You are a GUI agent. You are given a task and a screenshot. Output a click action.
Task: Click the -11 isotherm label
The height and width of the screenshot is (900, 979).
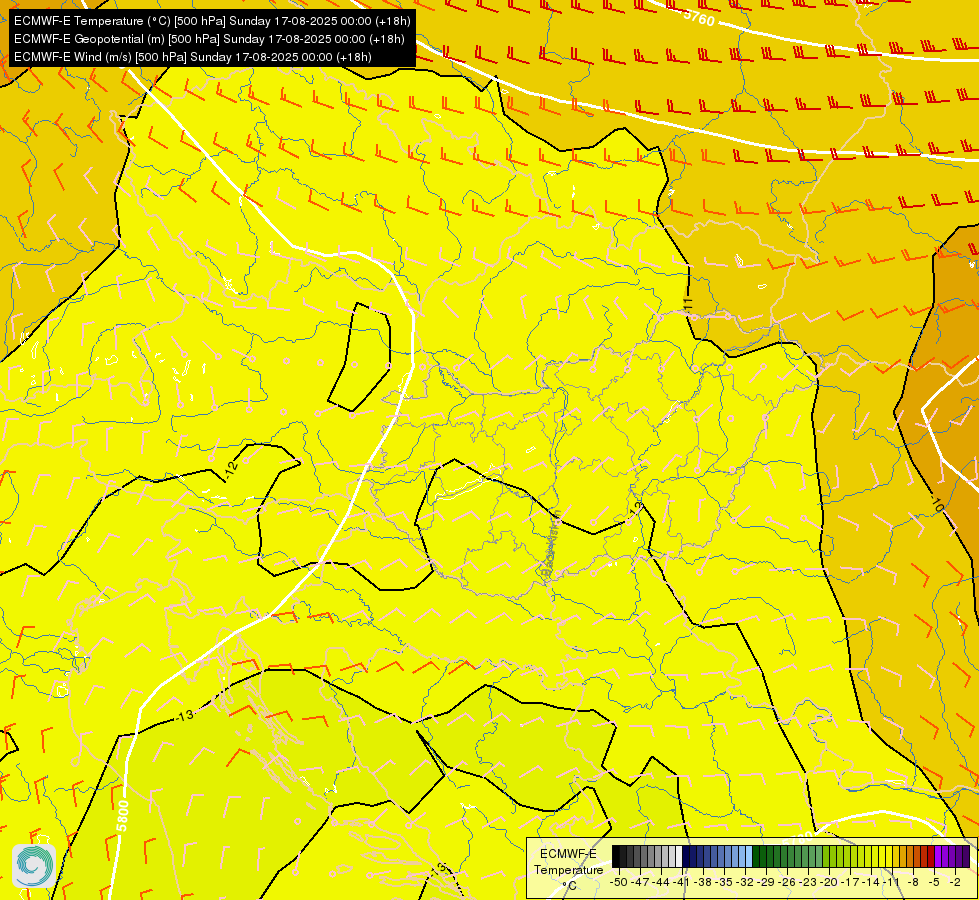[688, 306]
